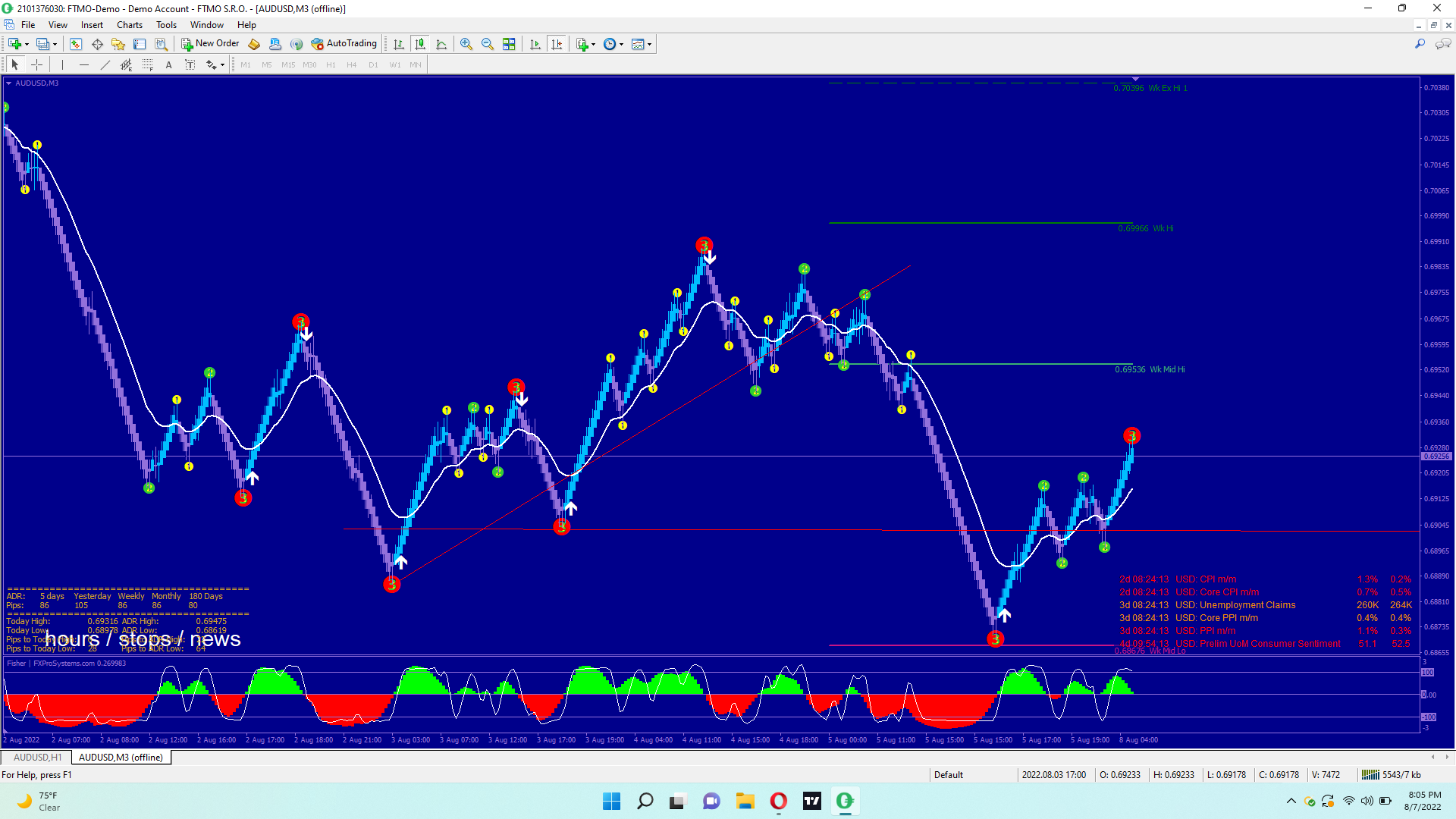
Task: Draw a trendline with the line tool
Action: tap(105, 65)
